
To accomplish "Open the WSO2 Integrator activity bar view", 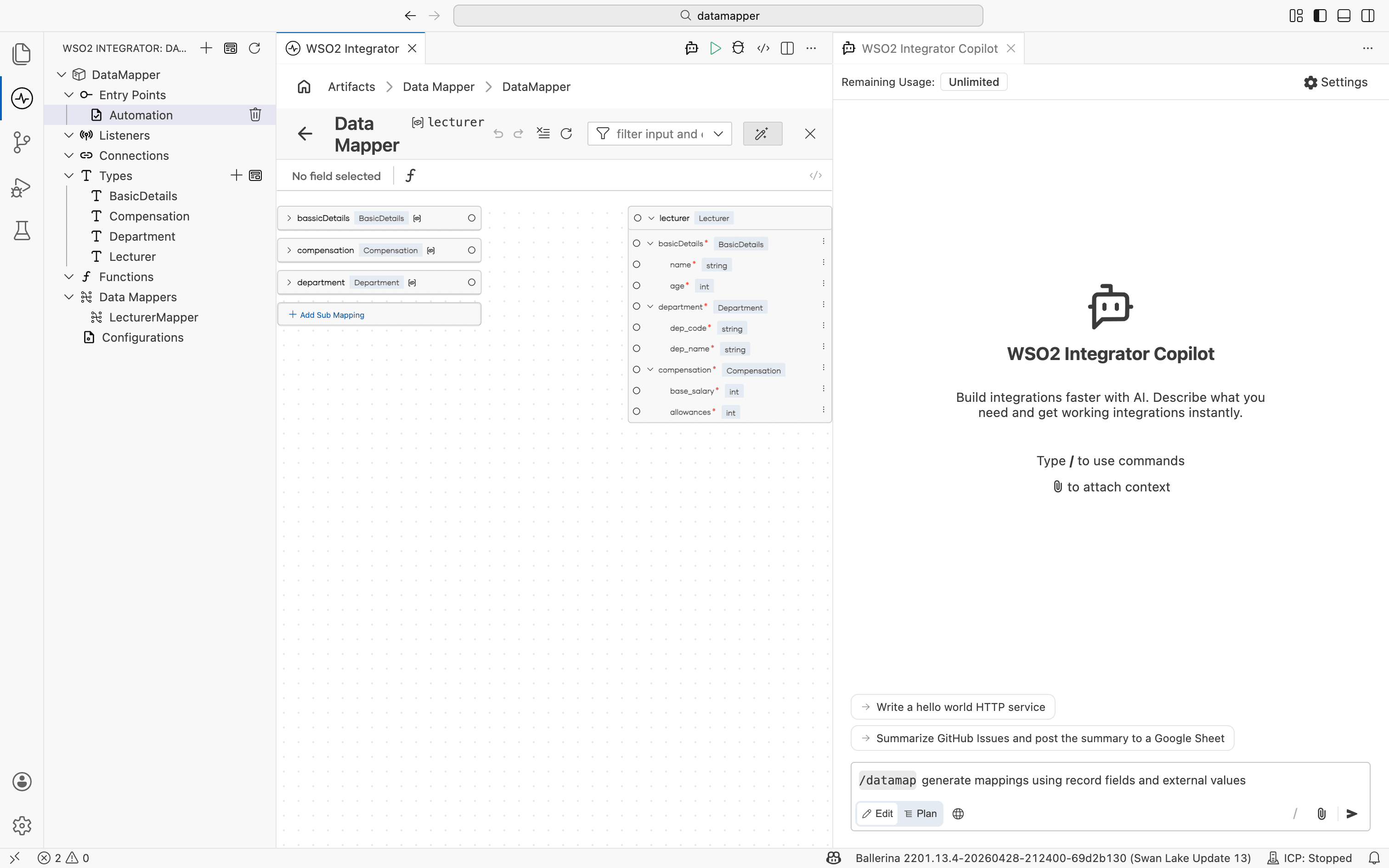I will 22,98.
